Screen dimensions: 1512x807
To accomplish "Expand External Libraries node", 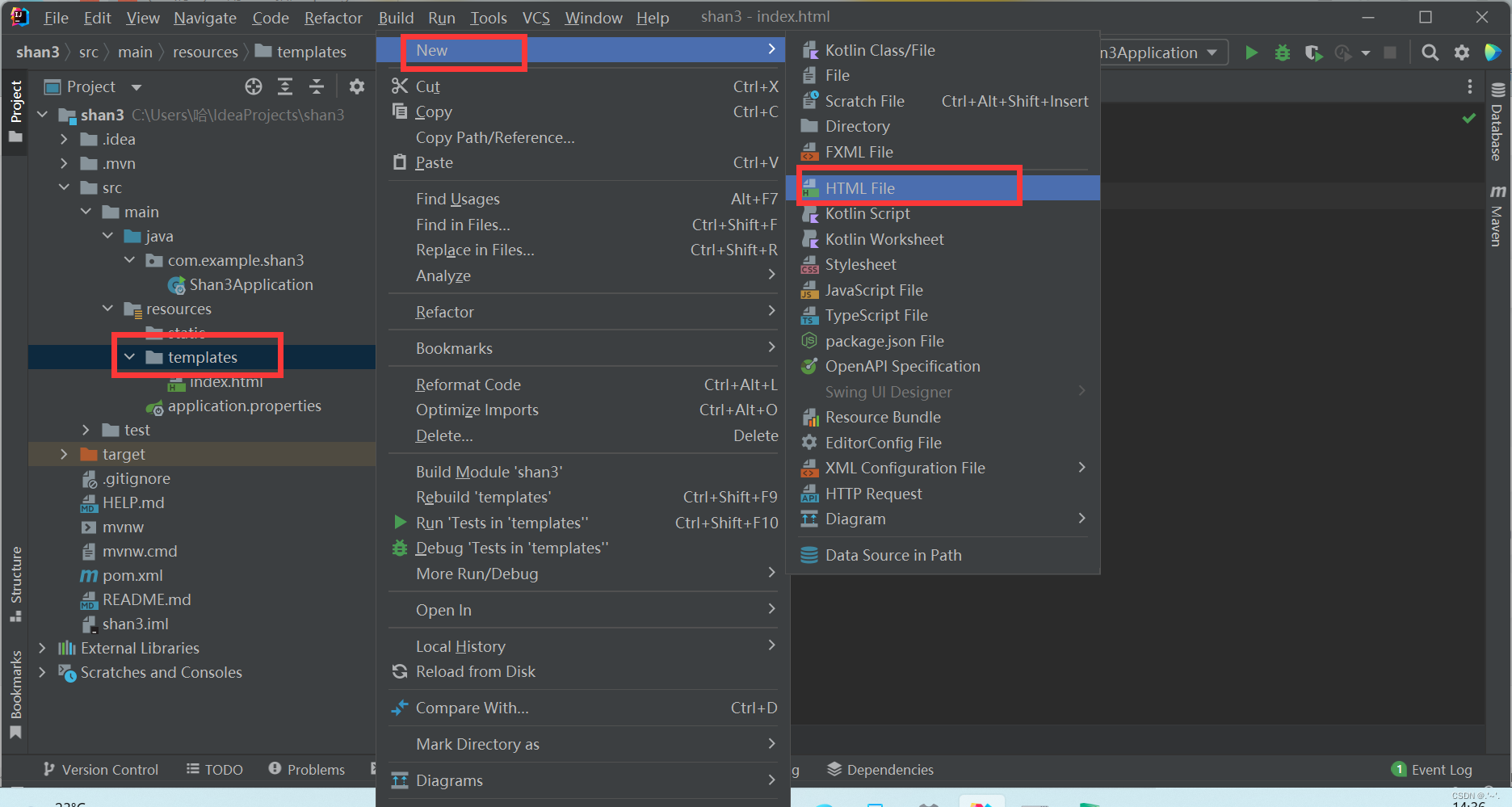I will click(43, 648).
